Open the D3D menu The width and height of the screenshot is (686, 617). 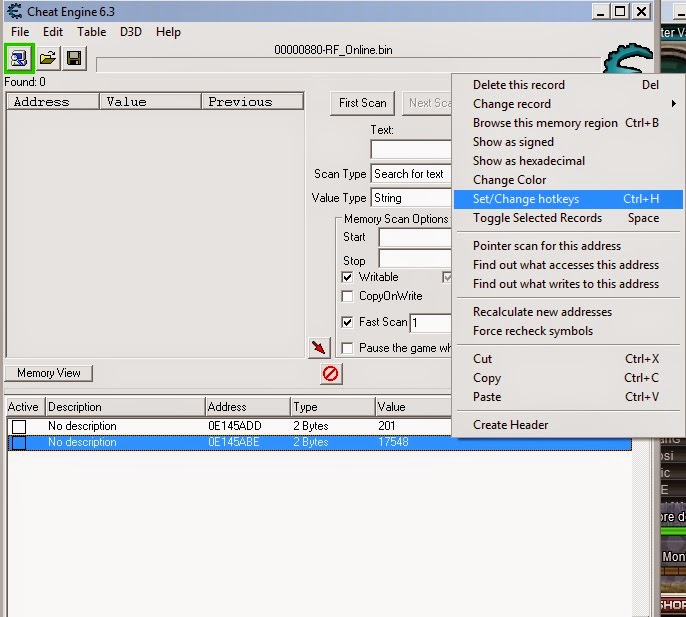pos(131,32)
